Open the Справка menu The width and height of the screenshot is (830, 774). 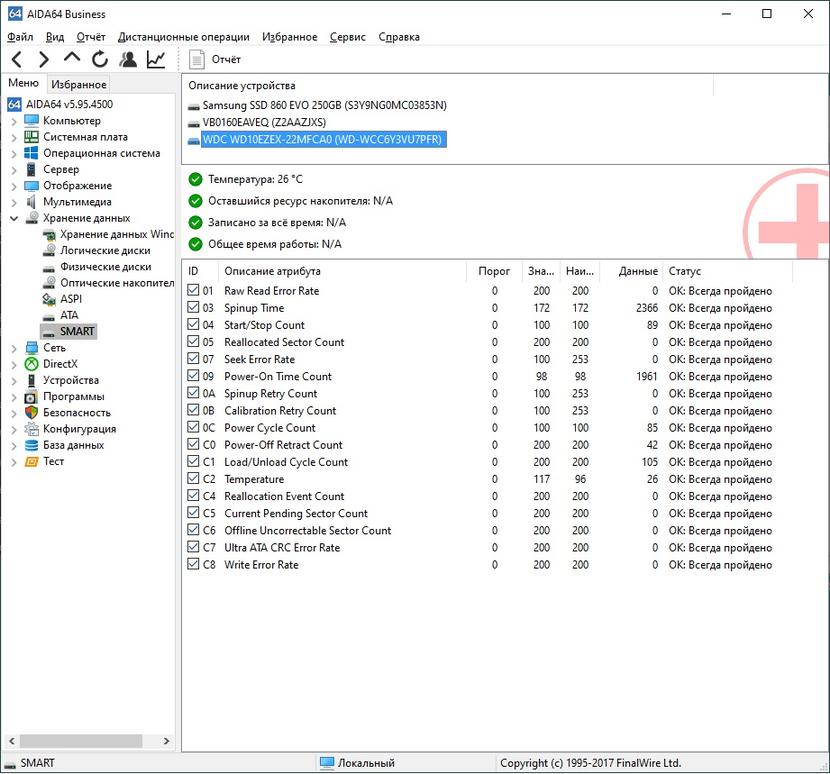click(x=399, y=37)
